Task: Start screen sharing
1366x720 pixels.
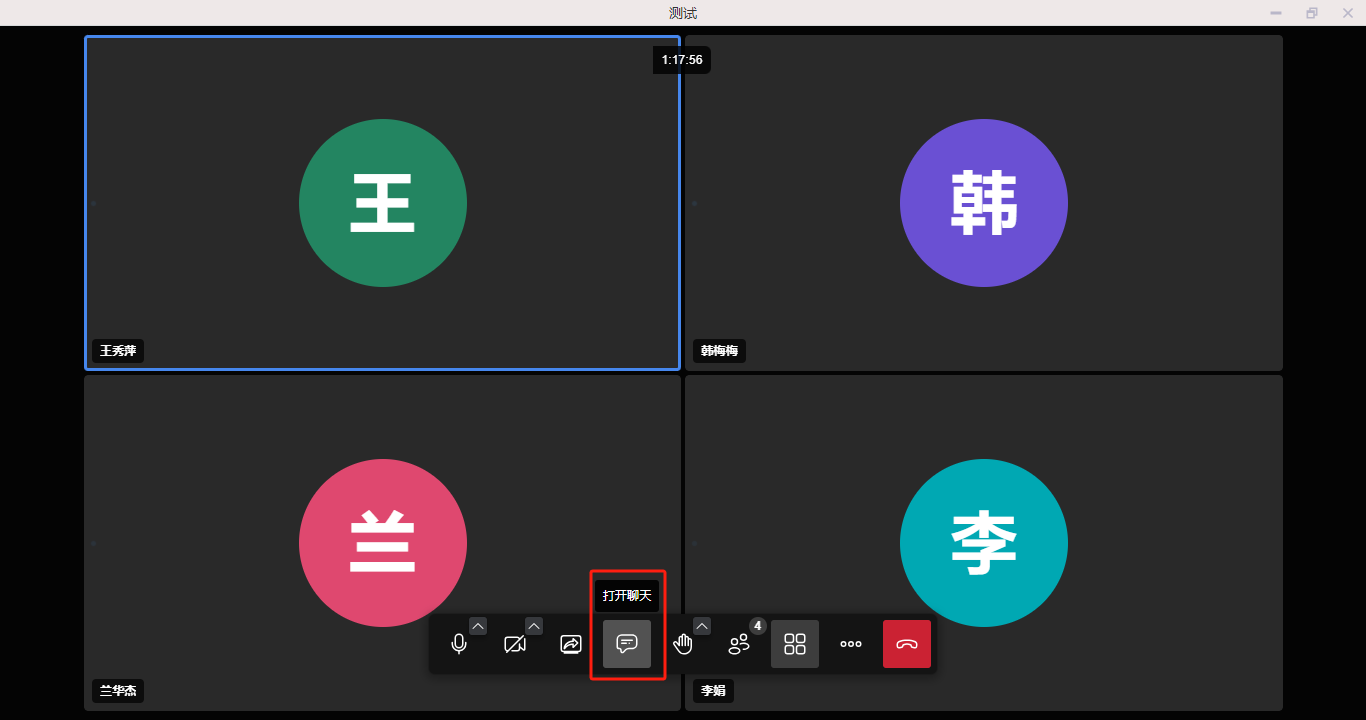Action: point(571,644)
